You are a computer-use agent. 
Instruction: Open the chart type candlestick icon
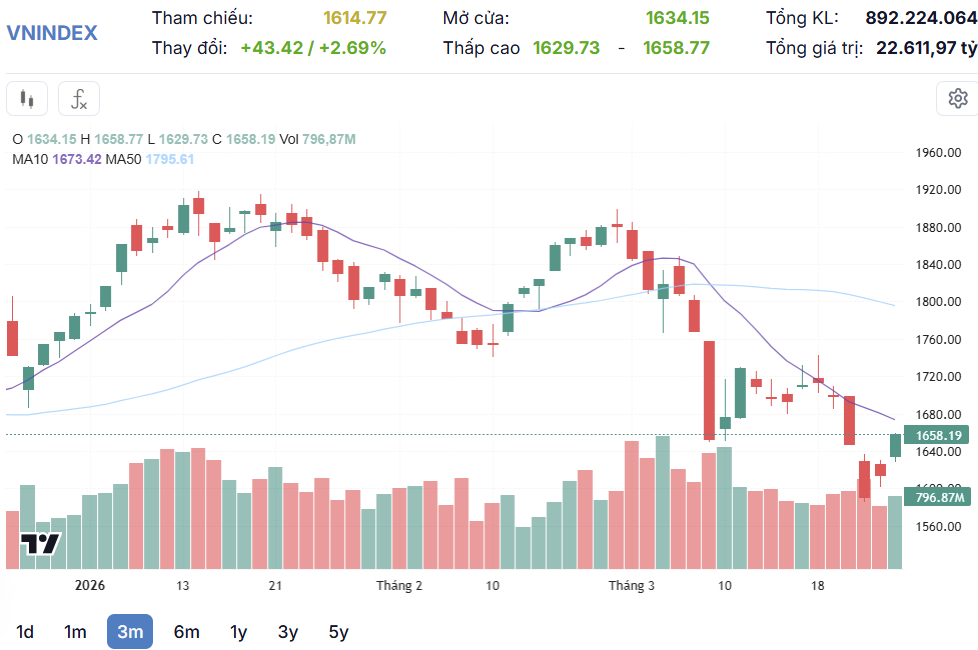(x=26, y=98)
